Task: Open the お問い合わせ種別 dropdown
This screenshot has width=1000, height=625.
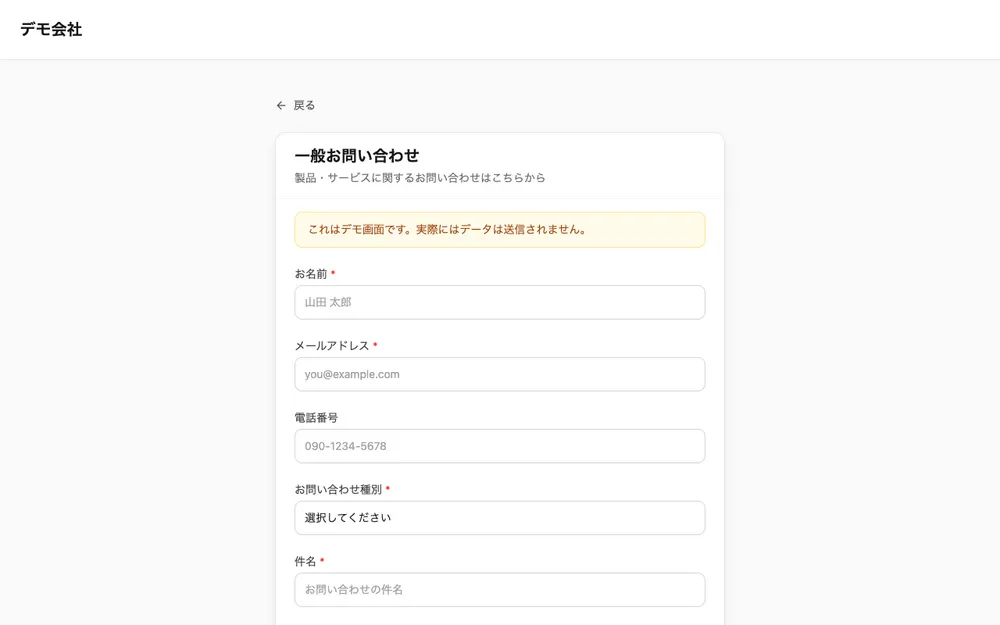Action: click(499, 518)
